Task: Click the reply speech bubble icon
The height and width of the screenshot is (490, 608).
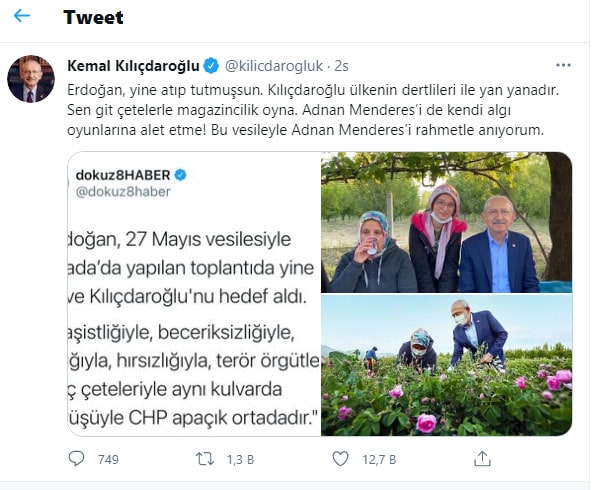Action: click(x=76, y=459)
